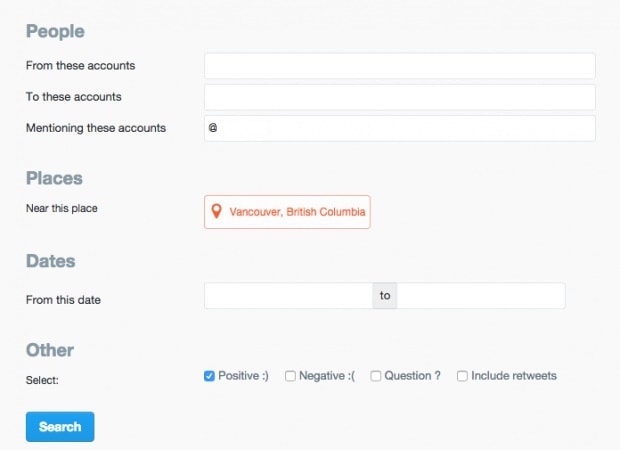The width and height of the screenshot is (620, 450).
Task: Click the "From this date" label
Action: 63,300
